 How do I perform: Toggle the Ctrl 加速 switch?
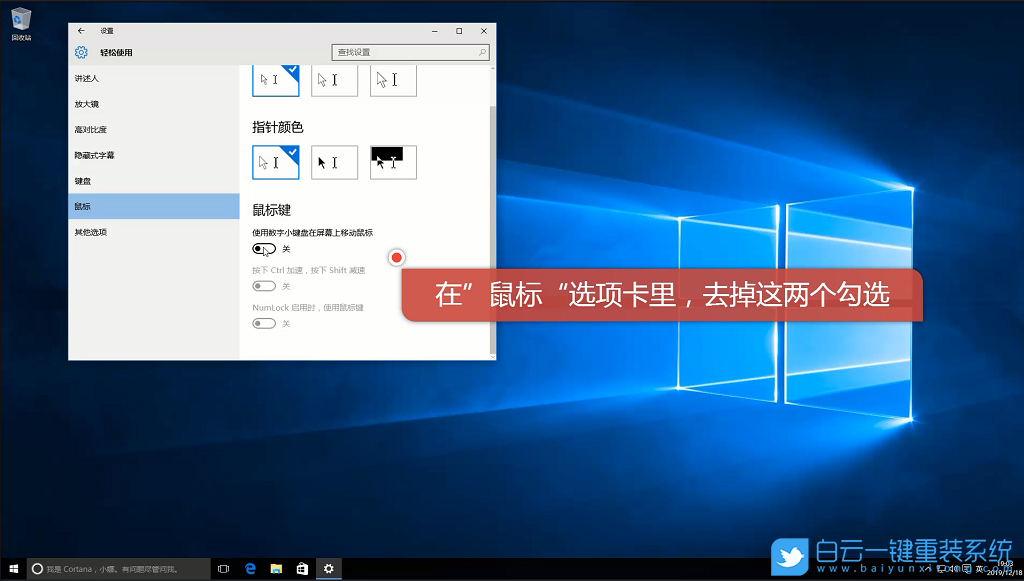pos(264,286)
